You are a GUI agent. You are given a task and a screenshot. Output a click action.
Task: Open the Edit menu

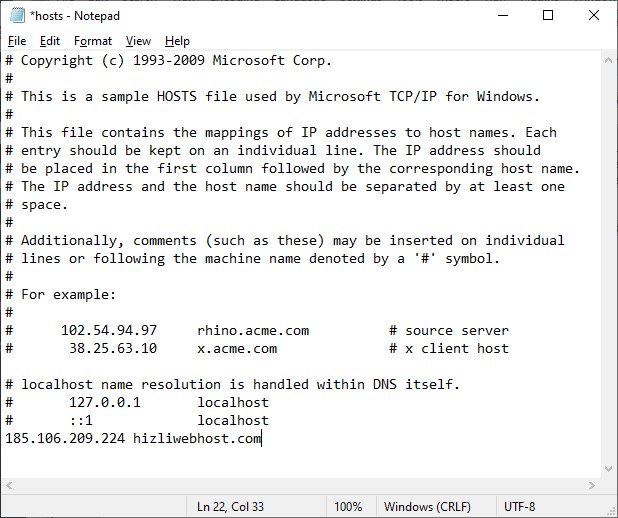pyautogui.click(x=50, y=41)
